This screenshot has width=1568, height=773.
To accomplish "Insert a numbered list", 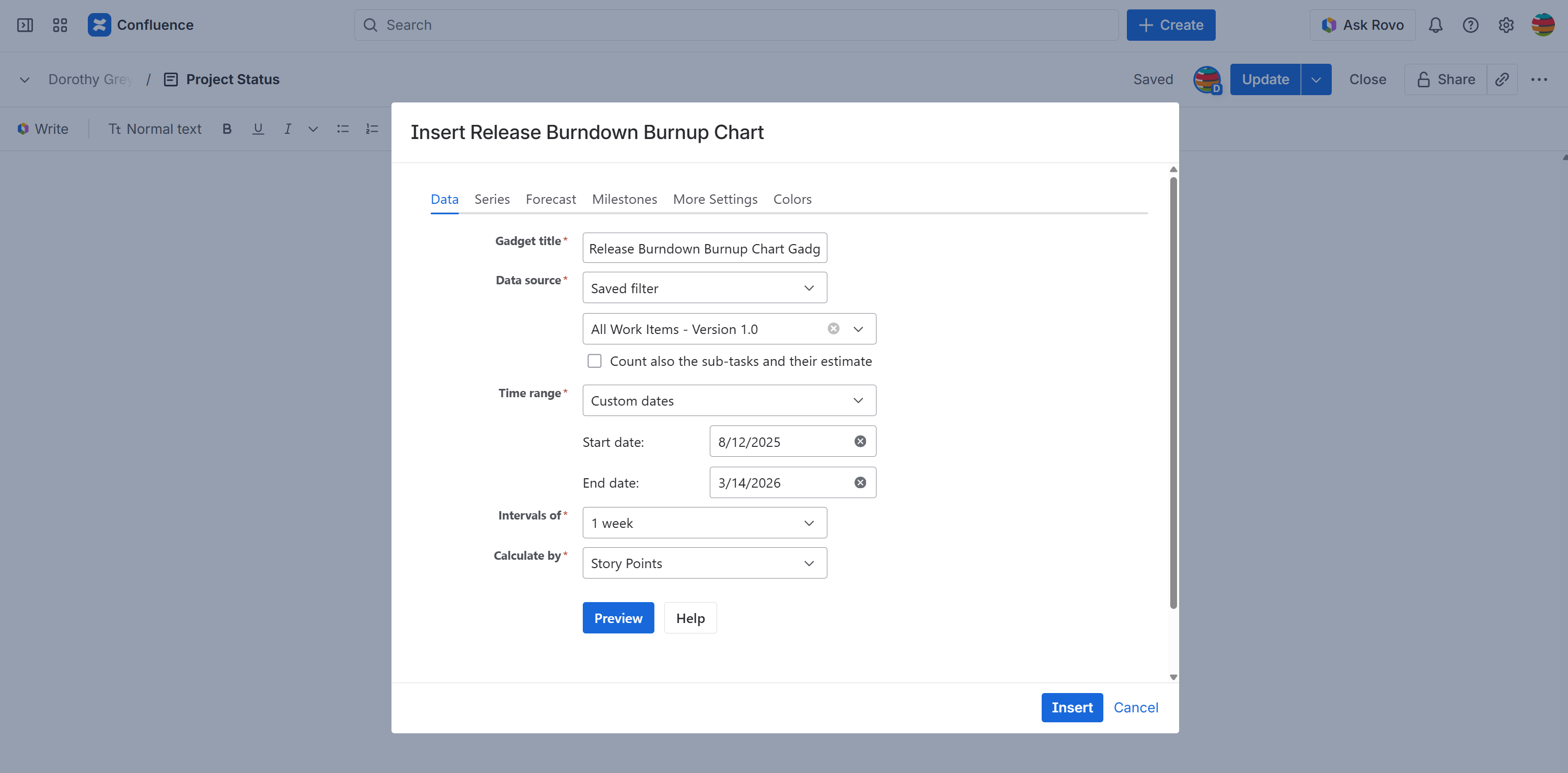I will (372, 129).
